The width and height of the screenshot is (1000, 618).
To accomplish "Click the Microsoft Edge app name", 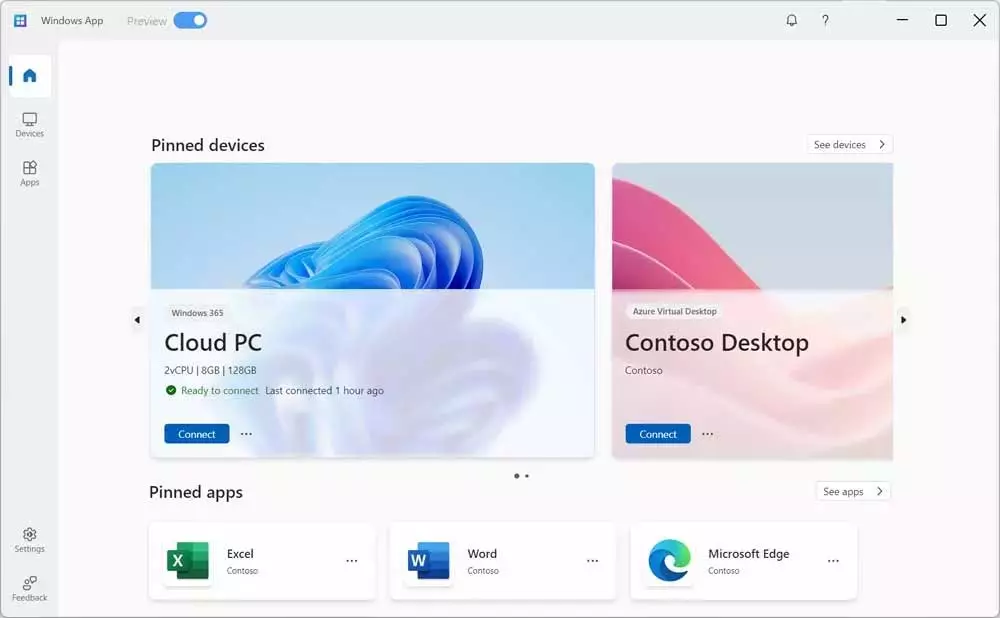I will pyautogui.click(x=748, y=554).
